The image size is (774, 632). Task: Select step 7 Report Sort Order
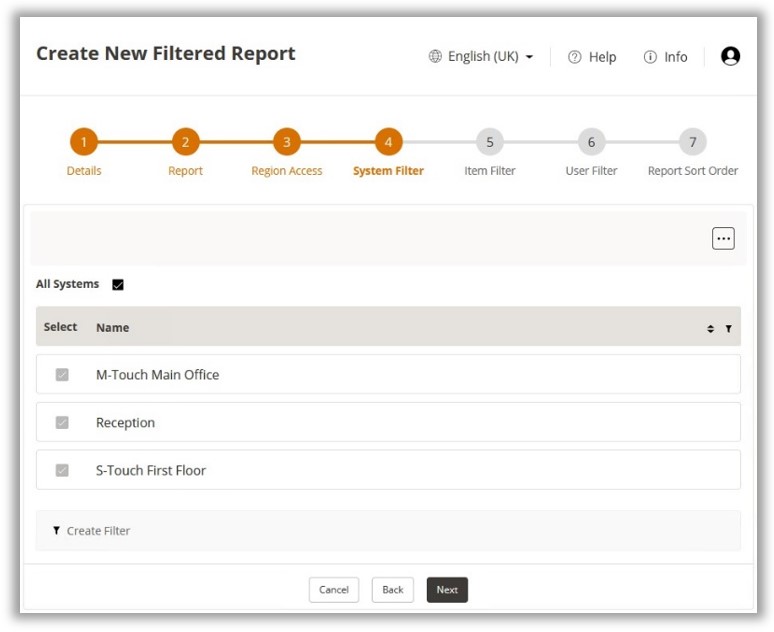click(692, 143)
